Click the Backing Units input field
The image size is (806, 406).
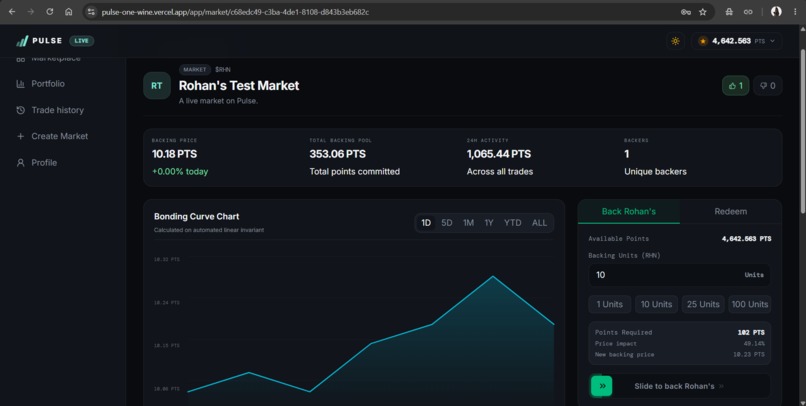679,275
